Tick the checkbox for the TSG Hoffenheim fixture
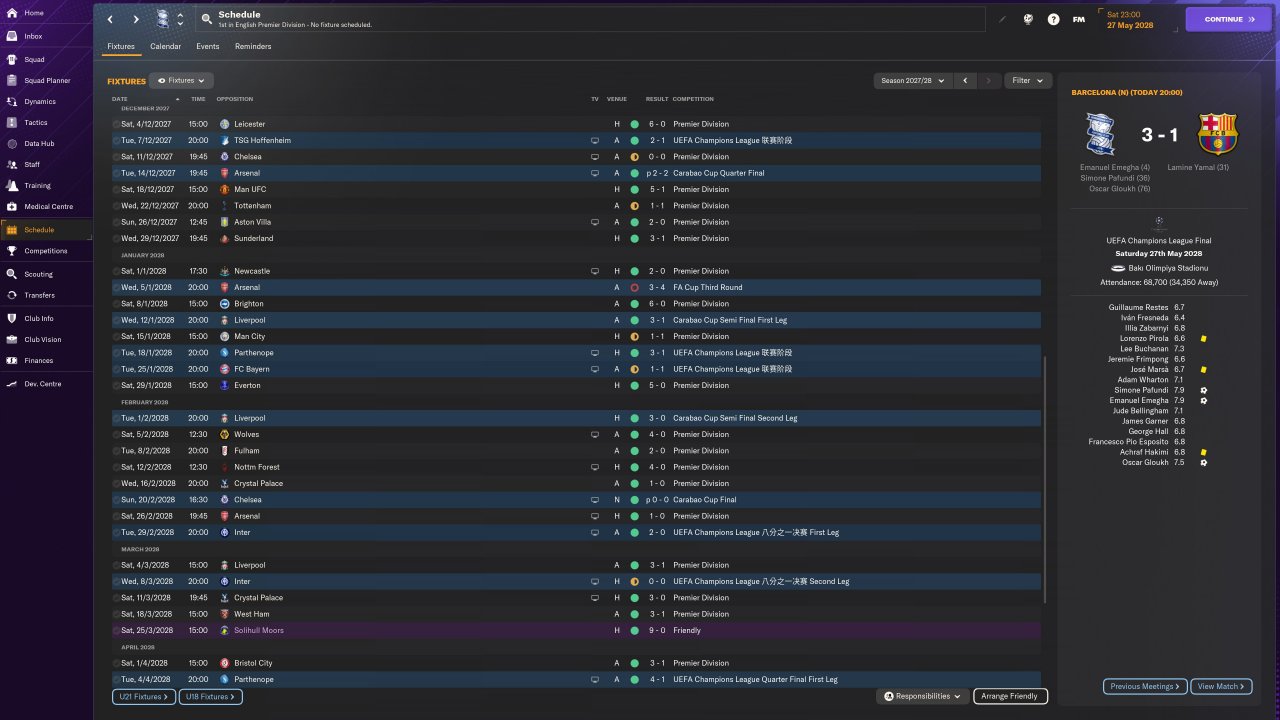 pos(116,140)
